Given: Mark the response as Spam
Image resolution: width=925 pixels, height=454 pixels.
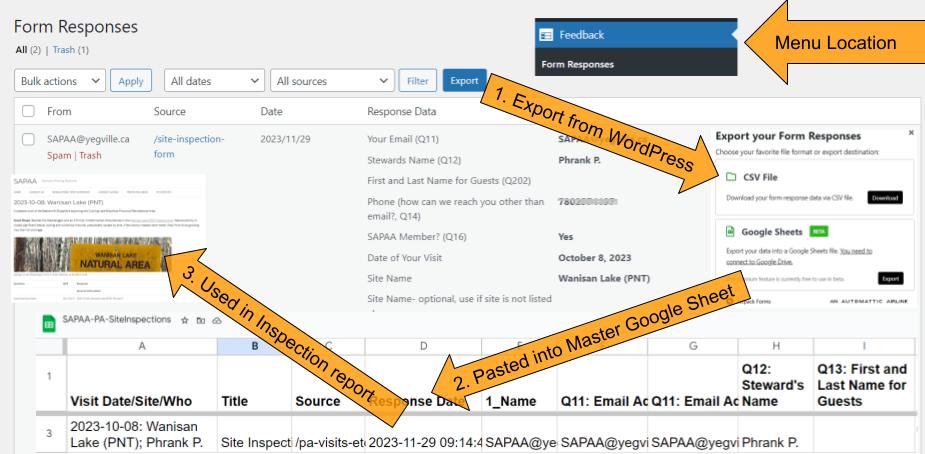Looking at the screenshot, I should click(59, 155).
